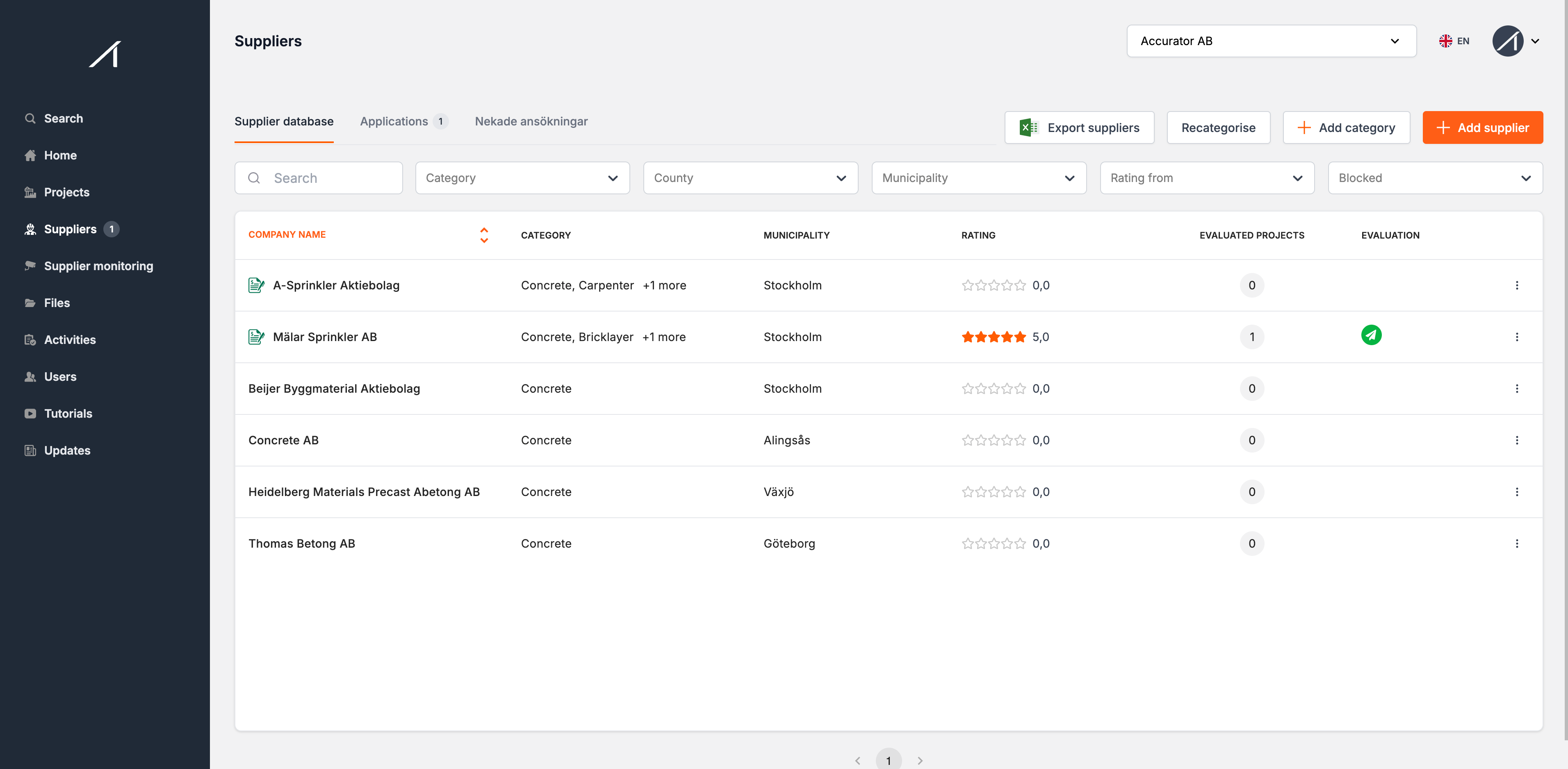Click empty star rating of A-Sprinkler Aktiebolag
Screen dimensions: 1568x769
994,285
